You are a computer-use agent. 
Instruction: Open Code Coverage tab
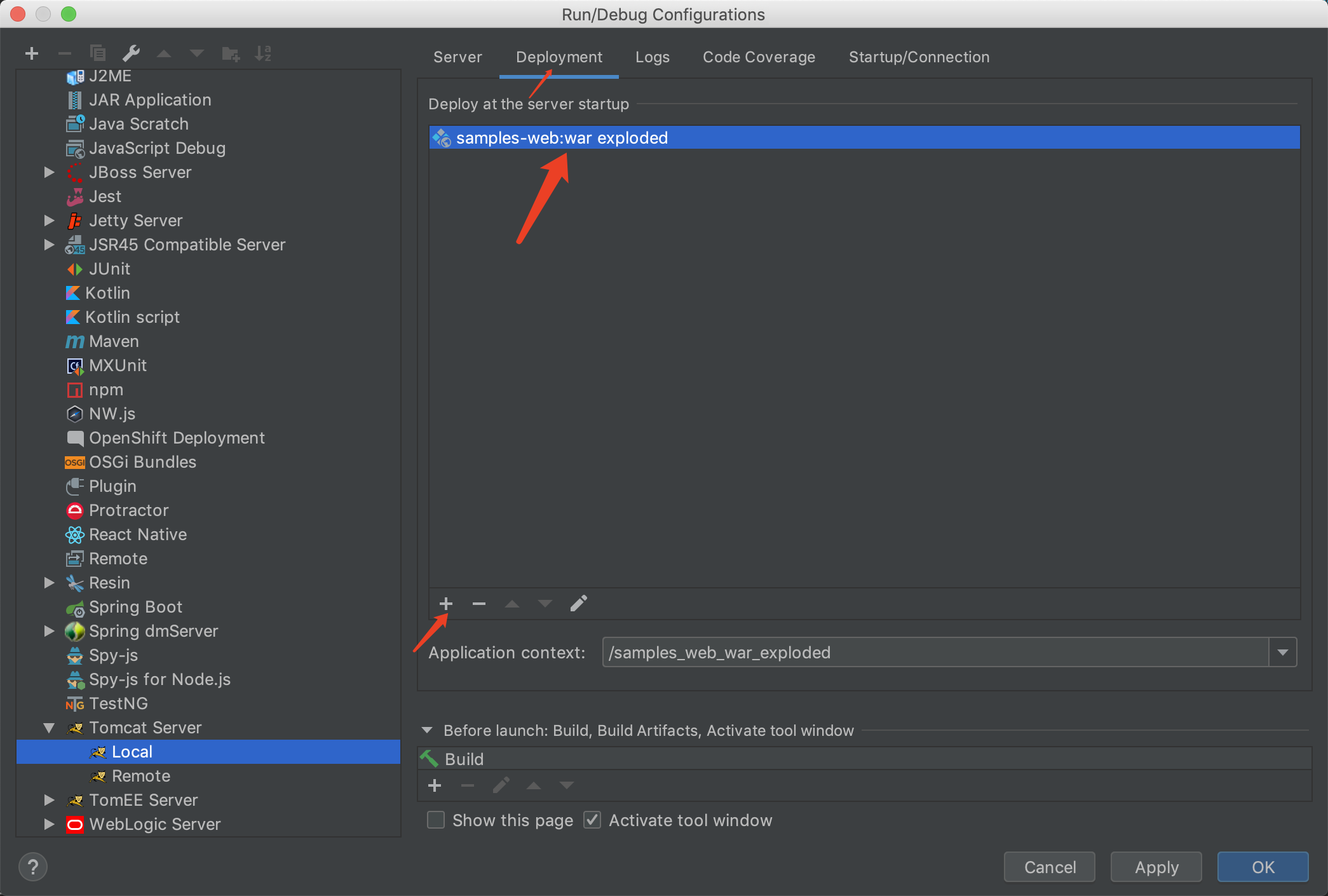[759, 57]
